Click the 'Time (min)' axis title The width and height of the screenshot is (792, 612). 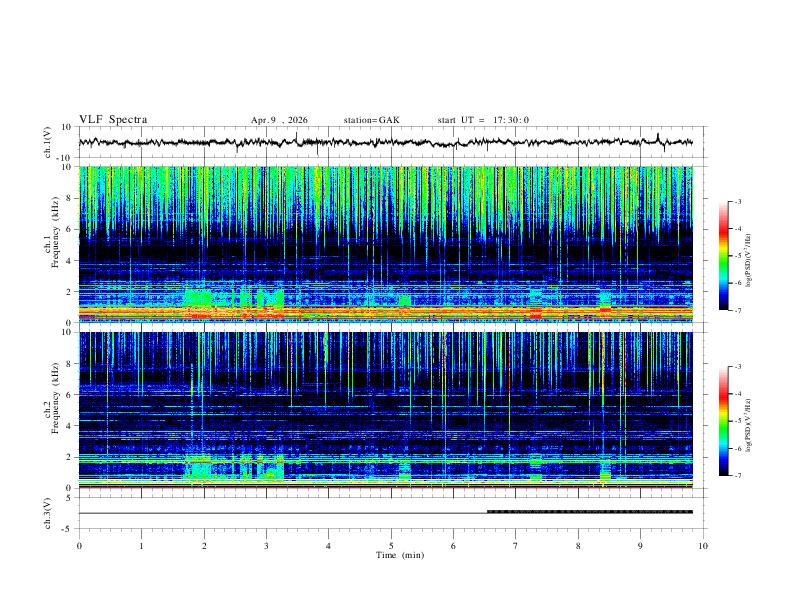pos(400,555)
